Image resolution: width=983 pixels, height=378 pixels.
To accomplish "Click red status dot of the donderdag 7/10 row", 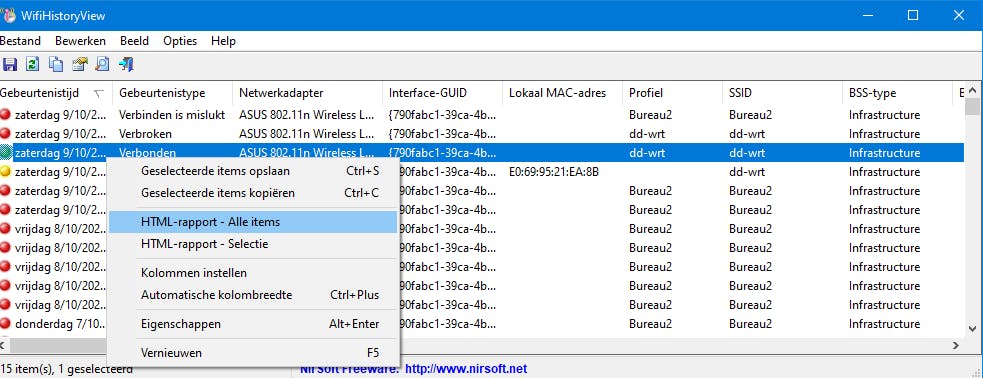I will tap(6, 324).
